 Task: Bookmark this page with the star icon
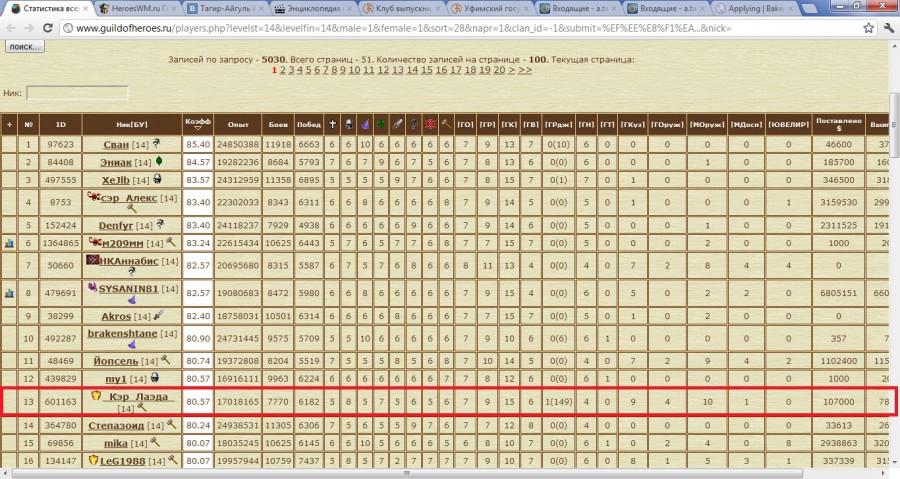tap(868, 28)
